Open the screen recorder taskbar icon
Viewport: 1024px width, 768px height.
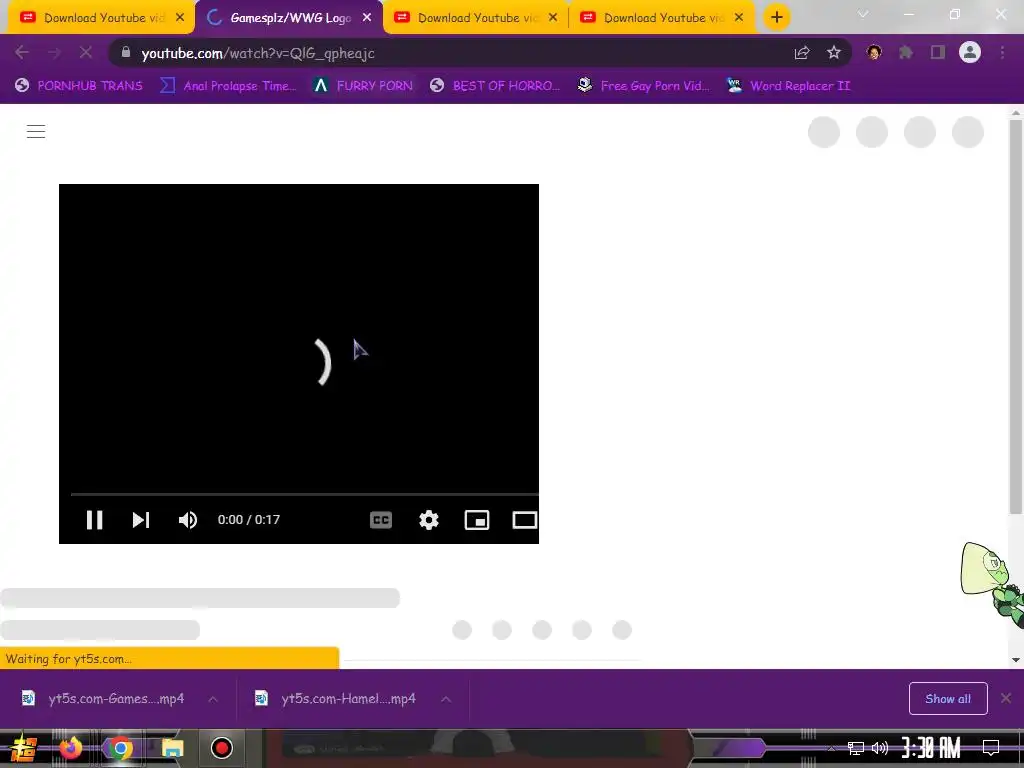(222, 748)
